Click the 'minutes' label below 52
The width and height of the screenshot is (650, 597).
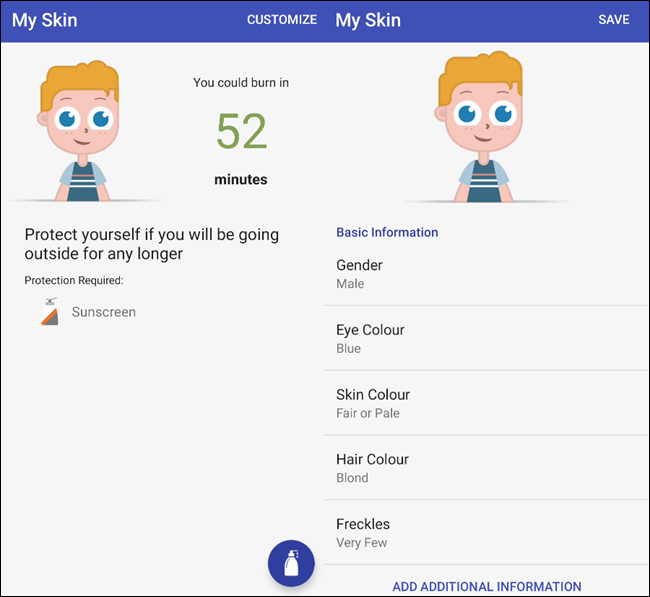pos(241,180)
